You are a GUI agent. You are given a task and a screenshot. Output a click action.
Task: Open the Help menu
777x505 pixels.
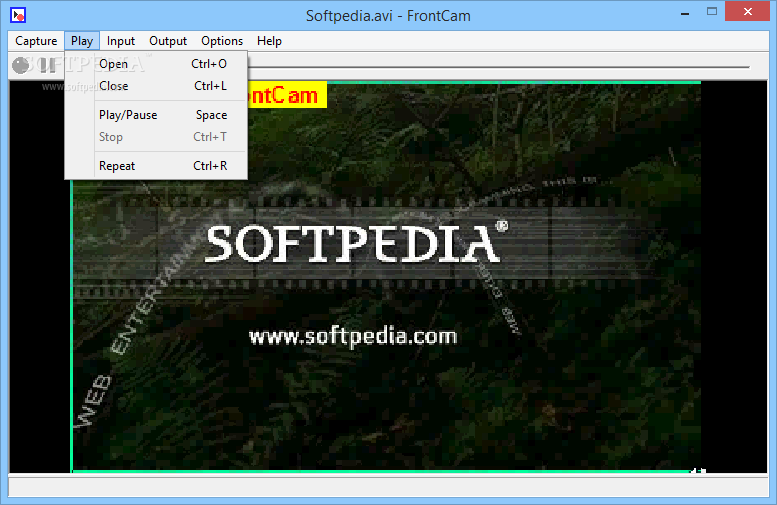[x=269, y=41]
